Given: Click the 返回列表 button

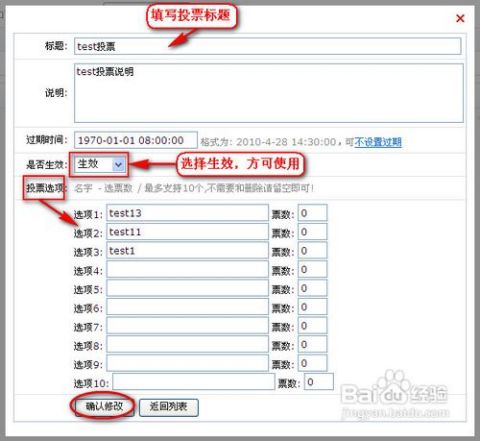Looking at the screenshot, I should [169, 407].
